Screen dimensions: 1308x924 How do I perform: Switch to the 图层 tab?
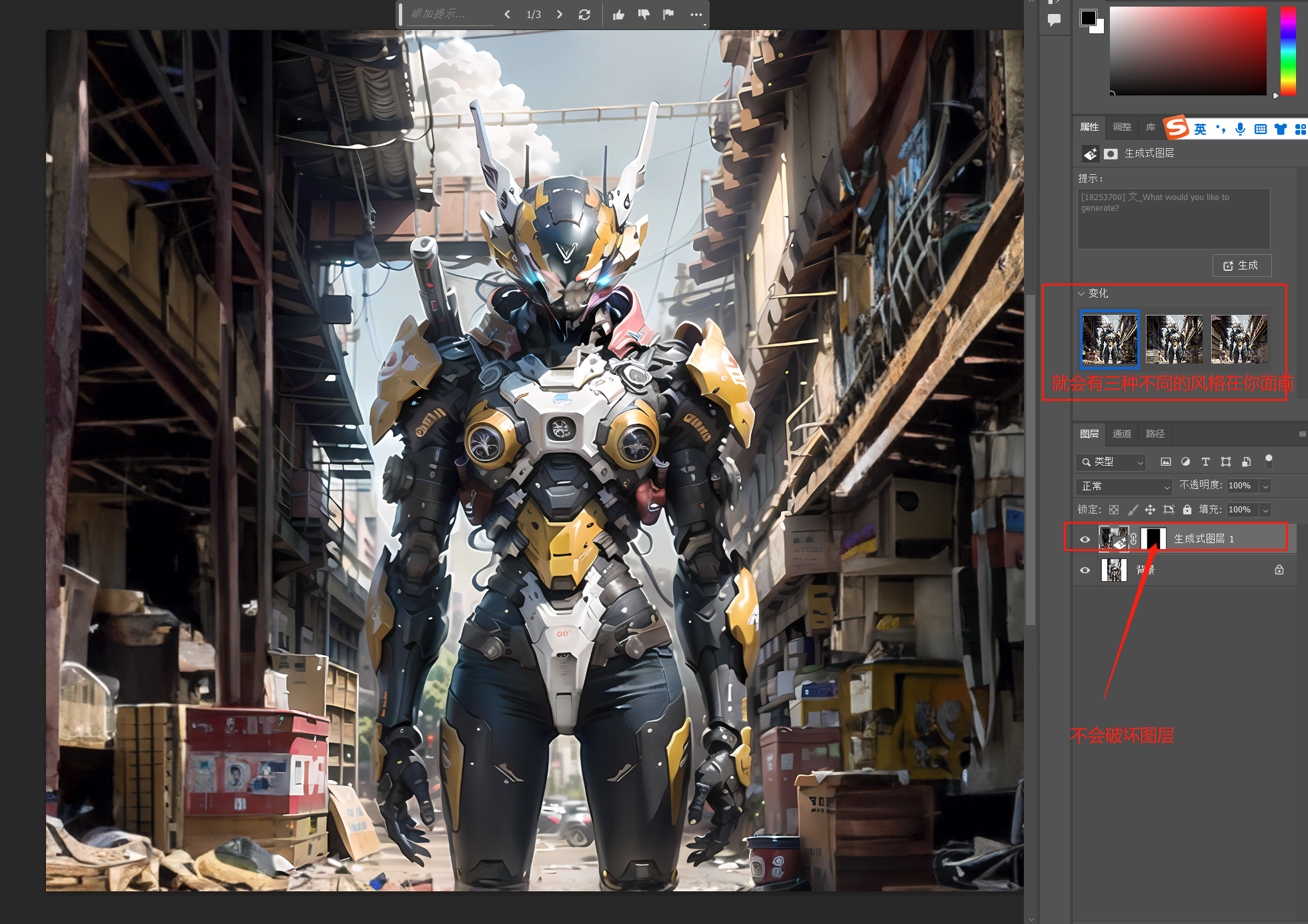coord(1089,434)
